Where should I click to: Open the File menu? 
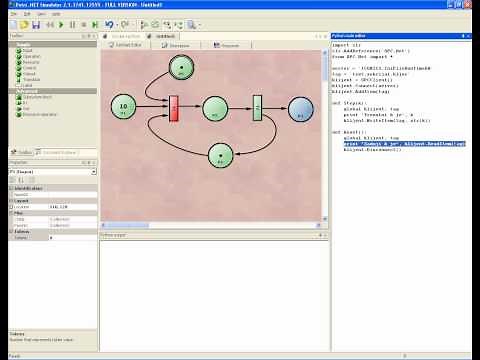pyautogui.click(x=14, y=14)
